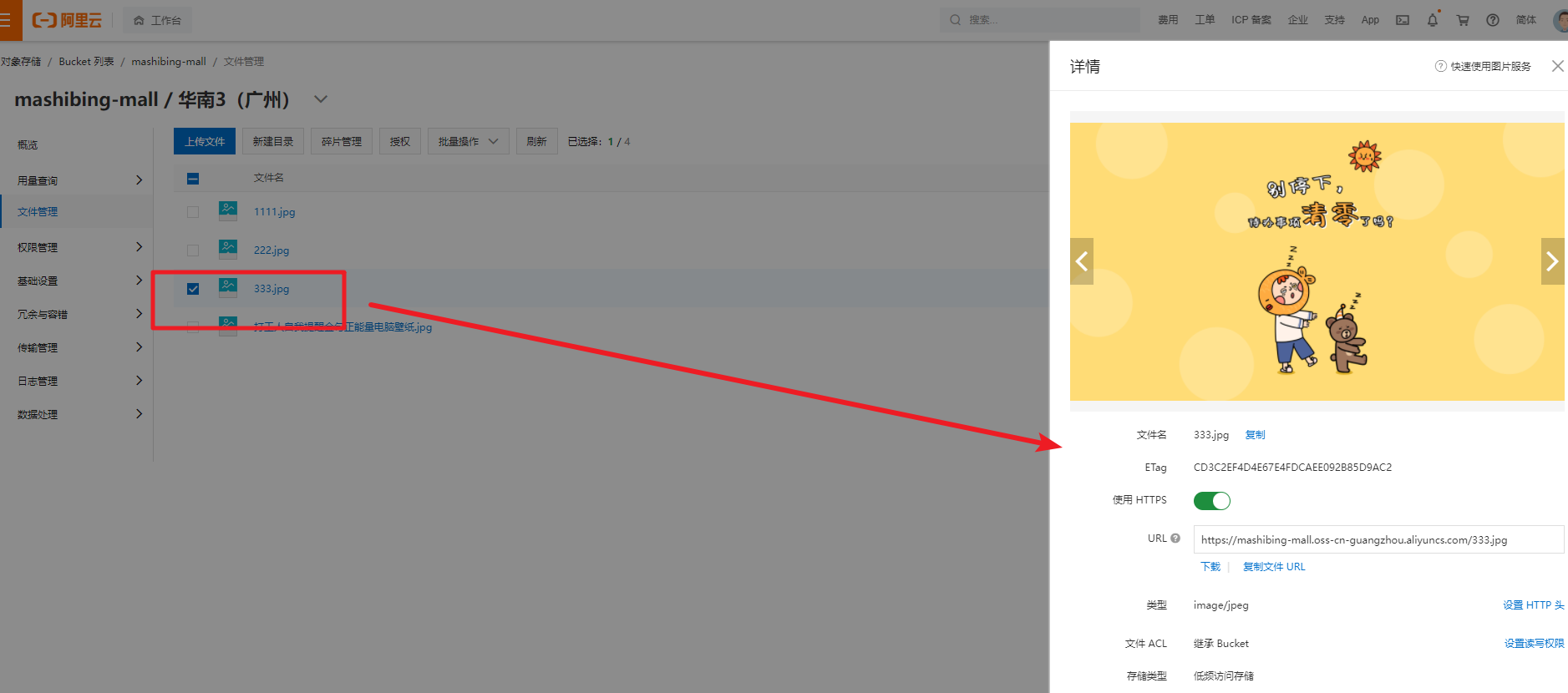Screen dimensions: 1568x693
Task: Click 设置读写权限 link
Action: [x=1535, y=644]
